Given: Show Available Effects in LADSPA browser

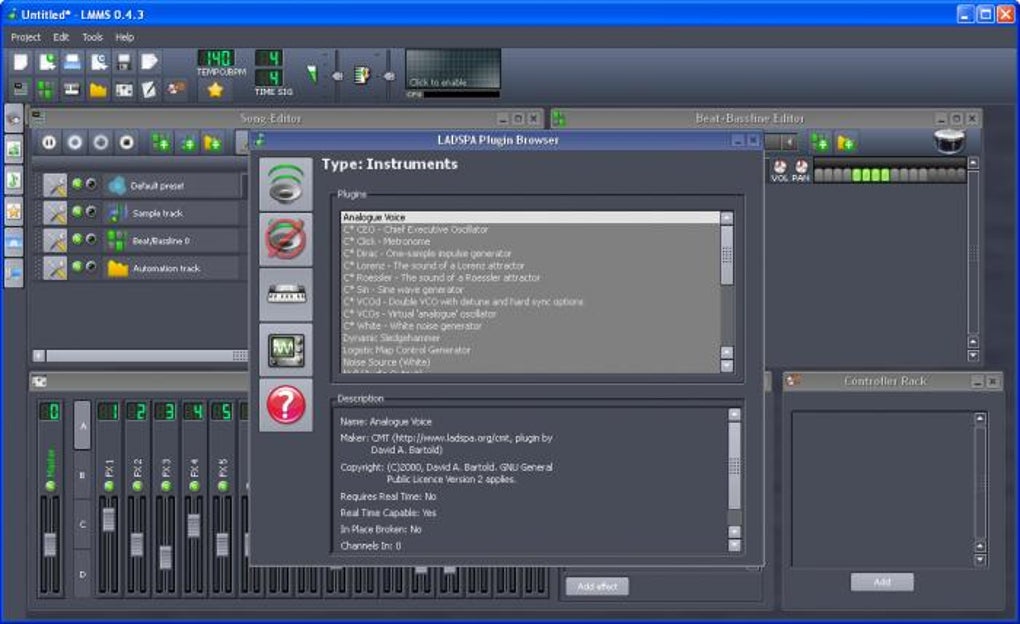Looking at the screenshot, I should click(286, 184).
